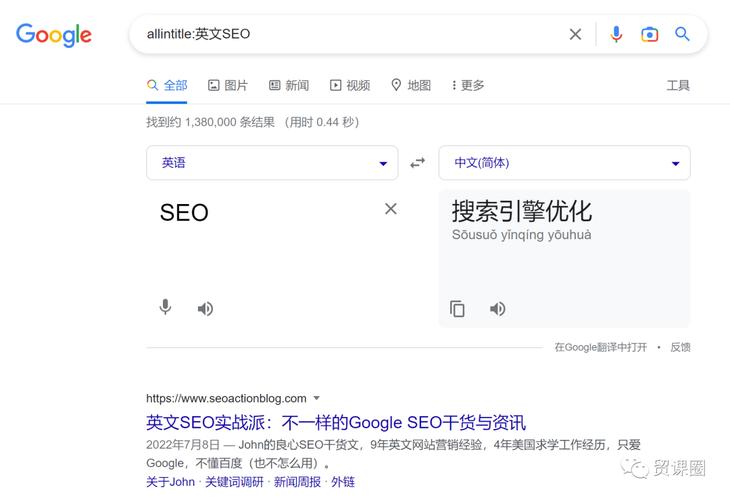
Task: Listen to the source text SEO
Action: 205,309
